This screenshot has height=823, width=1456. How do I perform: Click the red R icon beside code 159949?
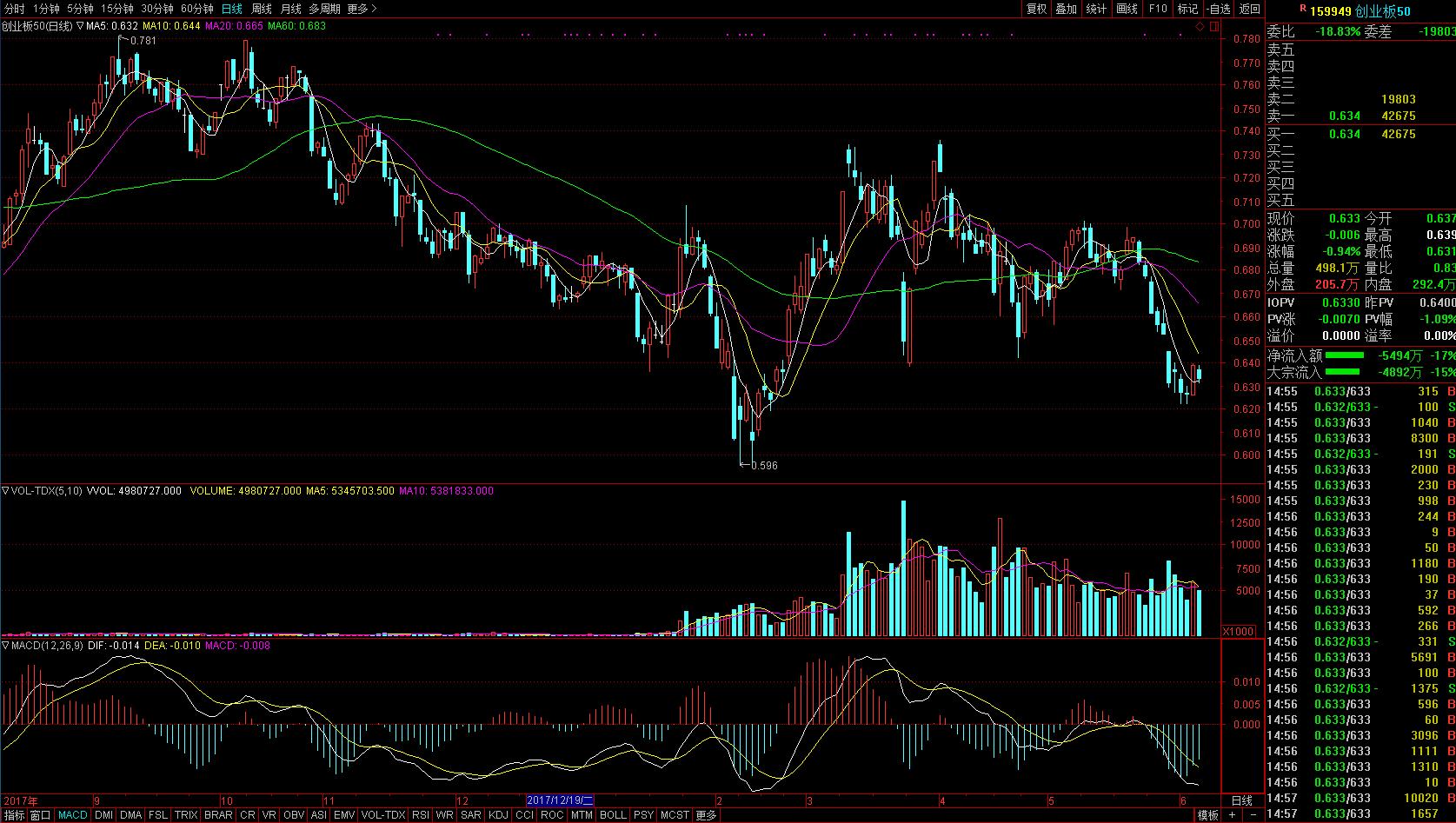1302,9
